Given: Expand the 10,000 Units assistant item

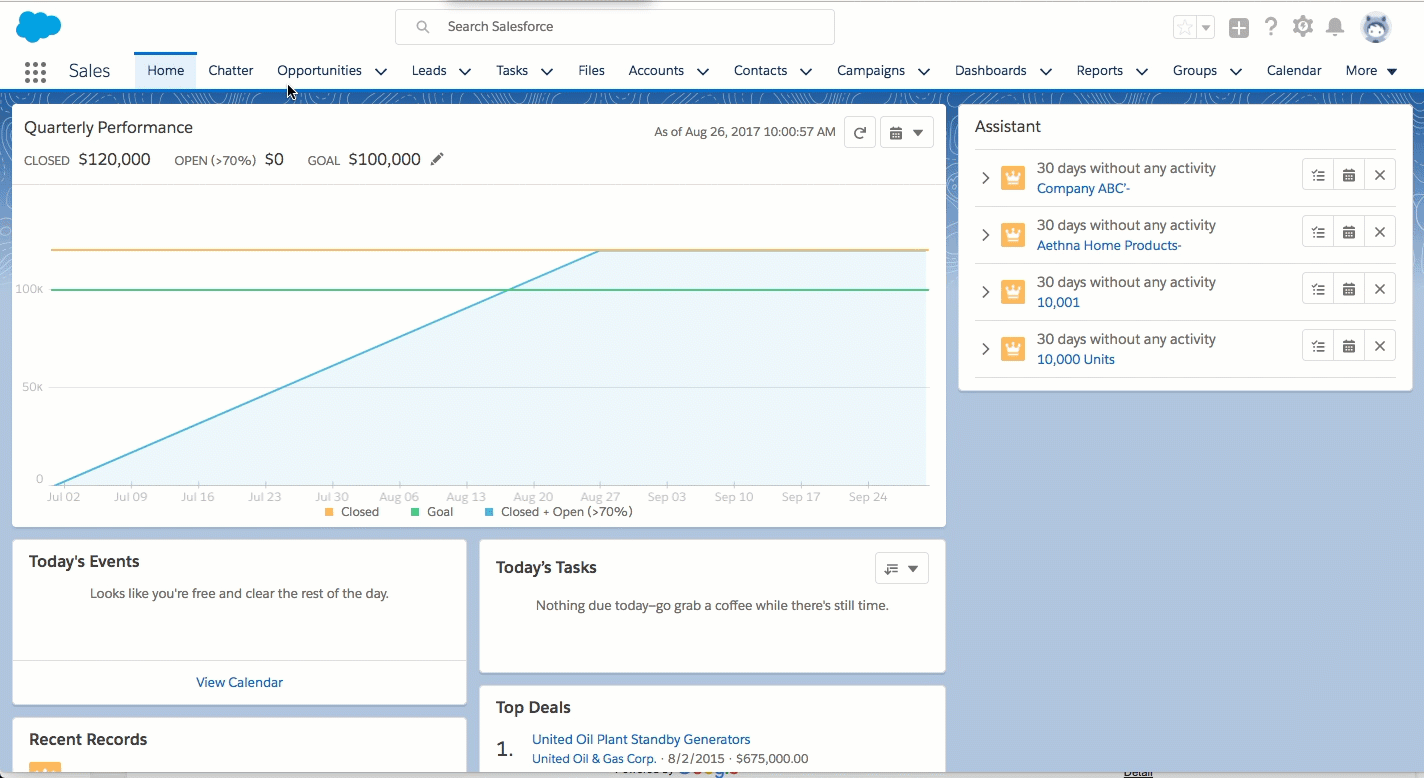Looking at the screenshot, I should point(985,349).
